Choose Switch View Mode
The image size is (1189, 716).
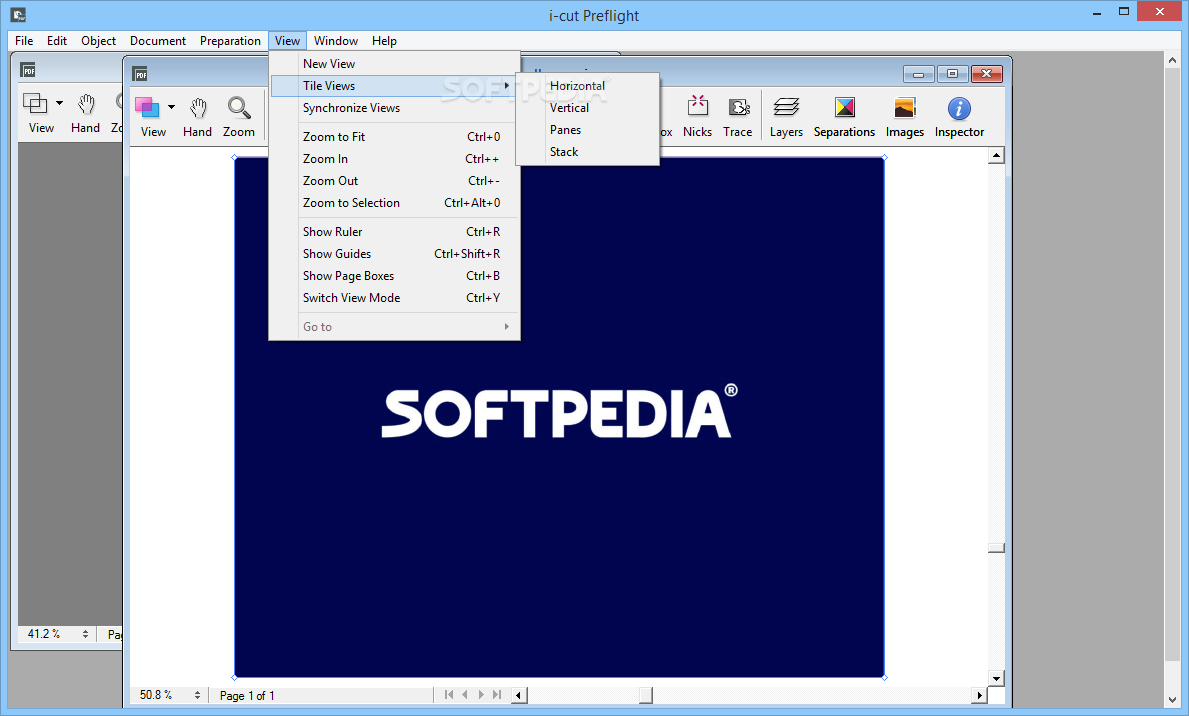pos(394,297)
